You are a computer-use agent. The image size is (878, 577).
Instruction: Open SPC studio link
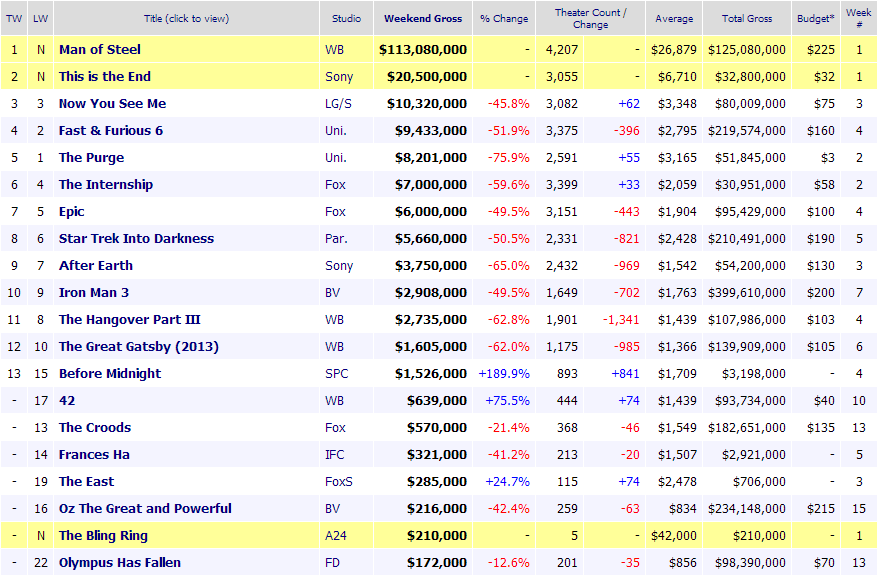pos(337,374)
